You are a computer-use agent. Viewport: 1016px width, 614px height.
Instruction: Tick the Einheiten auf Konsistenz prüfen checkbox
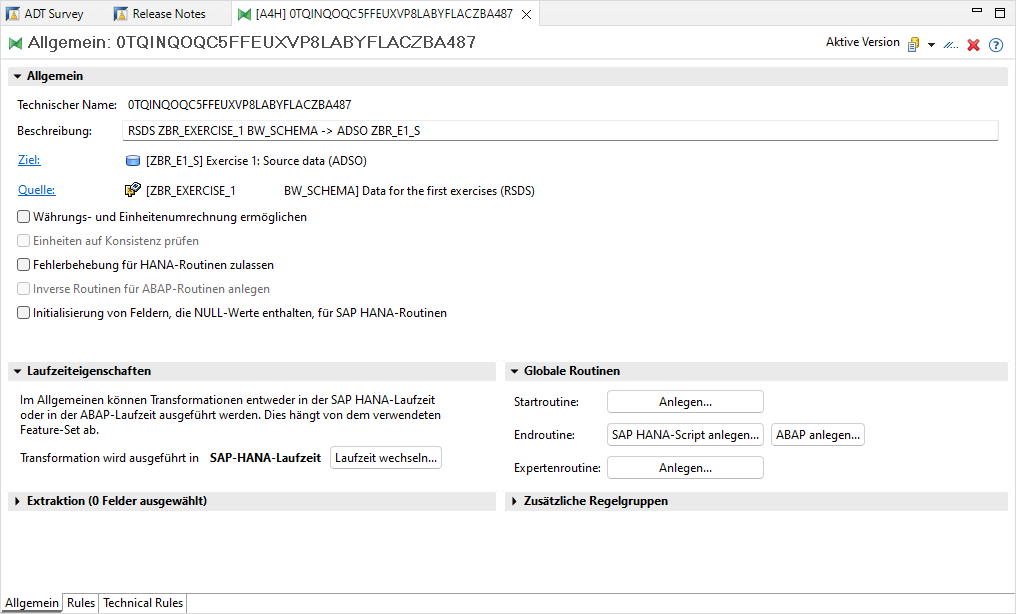coord(23,240)
